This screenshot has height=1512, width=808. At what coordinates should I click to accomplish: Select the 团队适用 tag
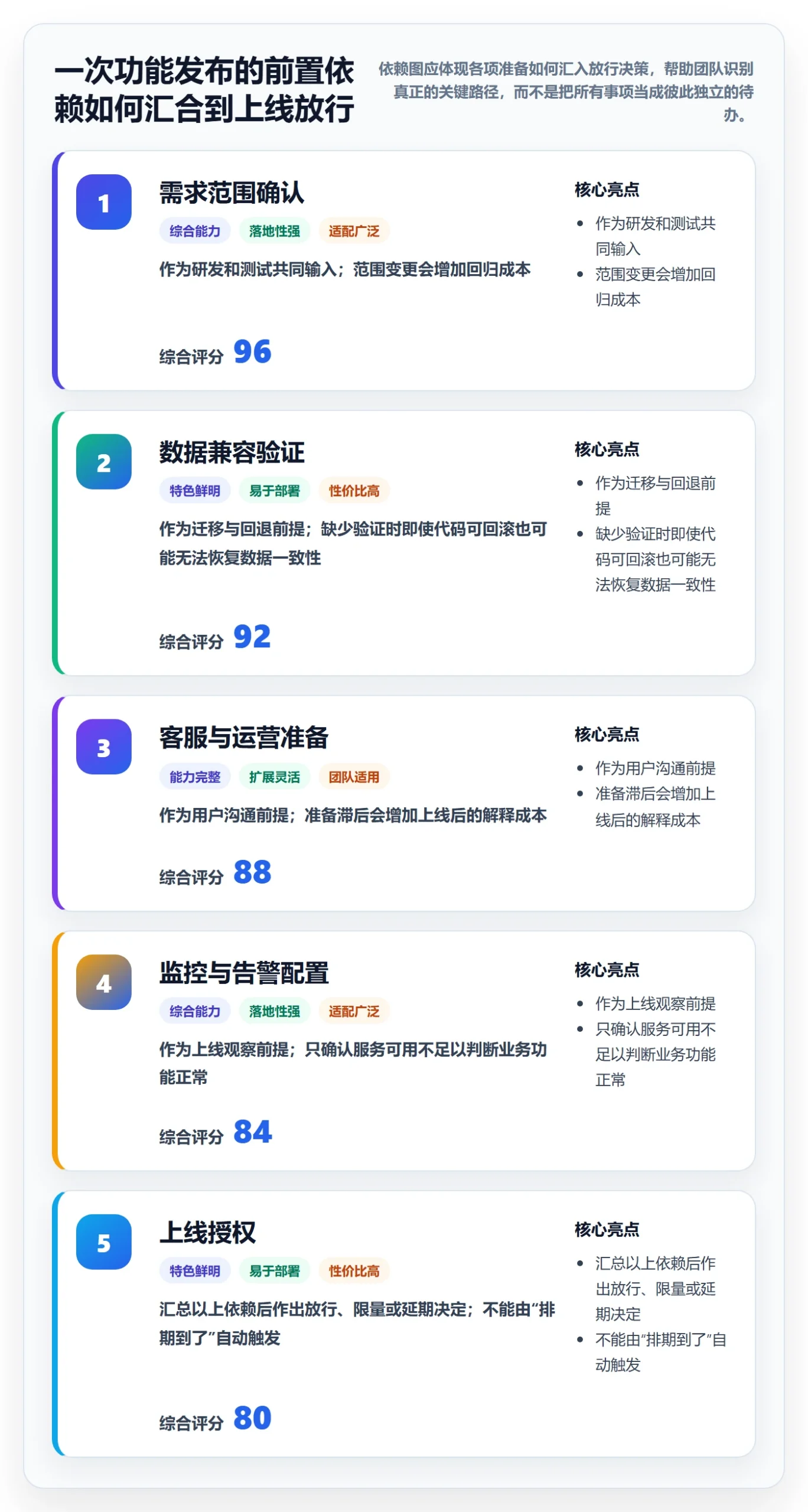[354, 777]
